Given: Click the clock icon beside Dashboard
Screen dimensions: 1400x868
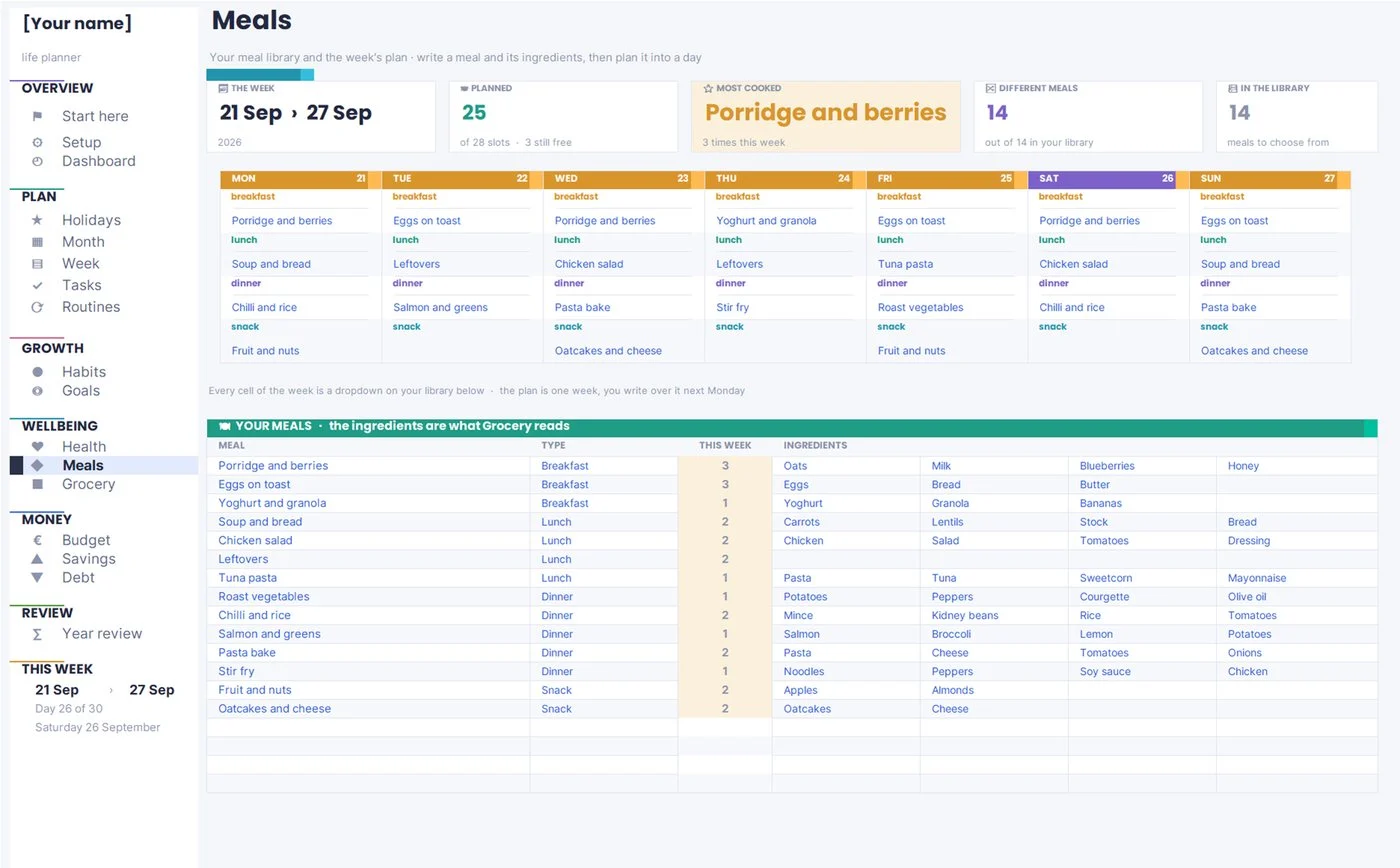Looking at the screenshot, I should [x=37, y=161].
